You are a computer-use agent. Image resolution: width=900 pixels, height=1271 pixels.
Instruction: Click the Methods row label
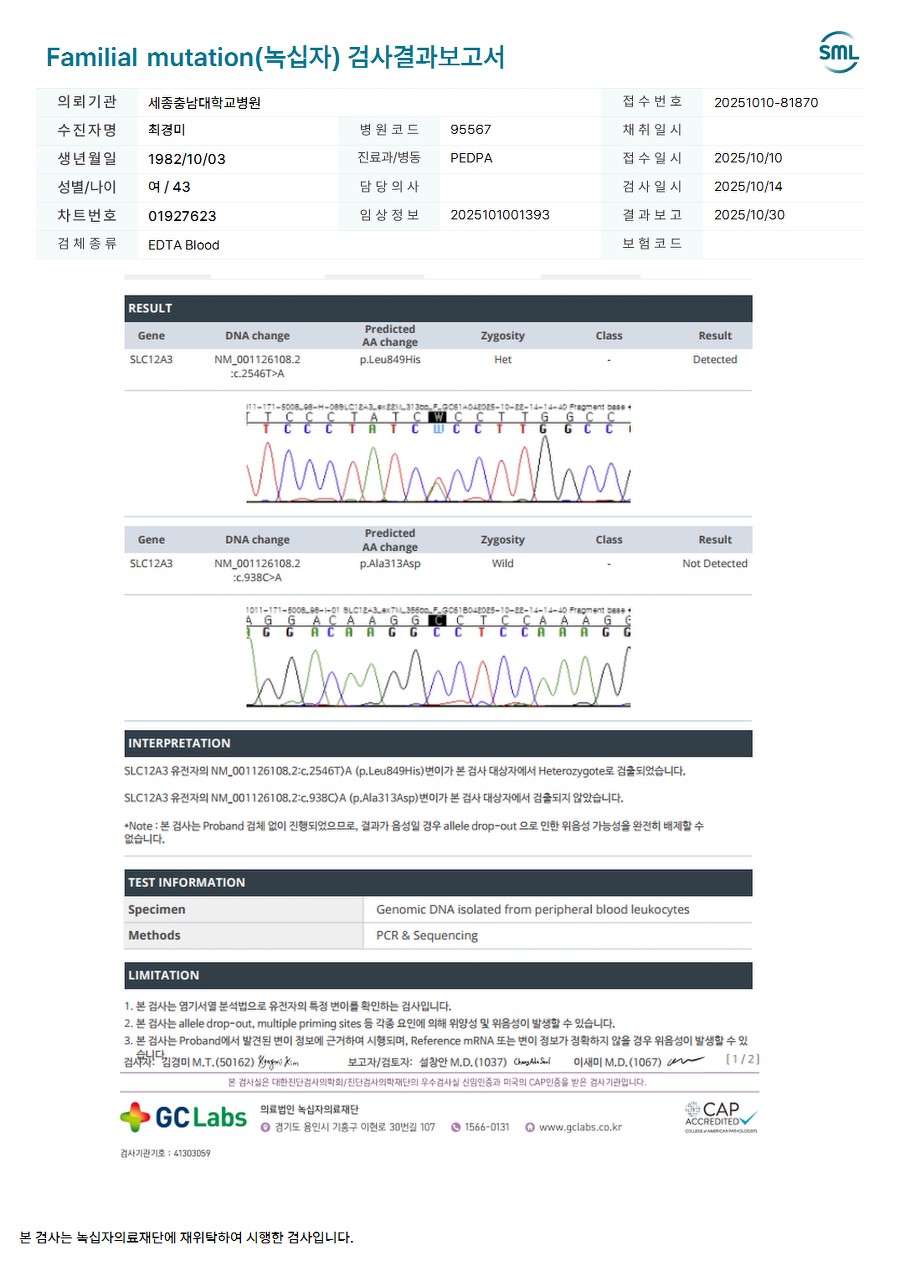tap(155, 935)
